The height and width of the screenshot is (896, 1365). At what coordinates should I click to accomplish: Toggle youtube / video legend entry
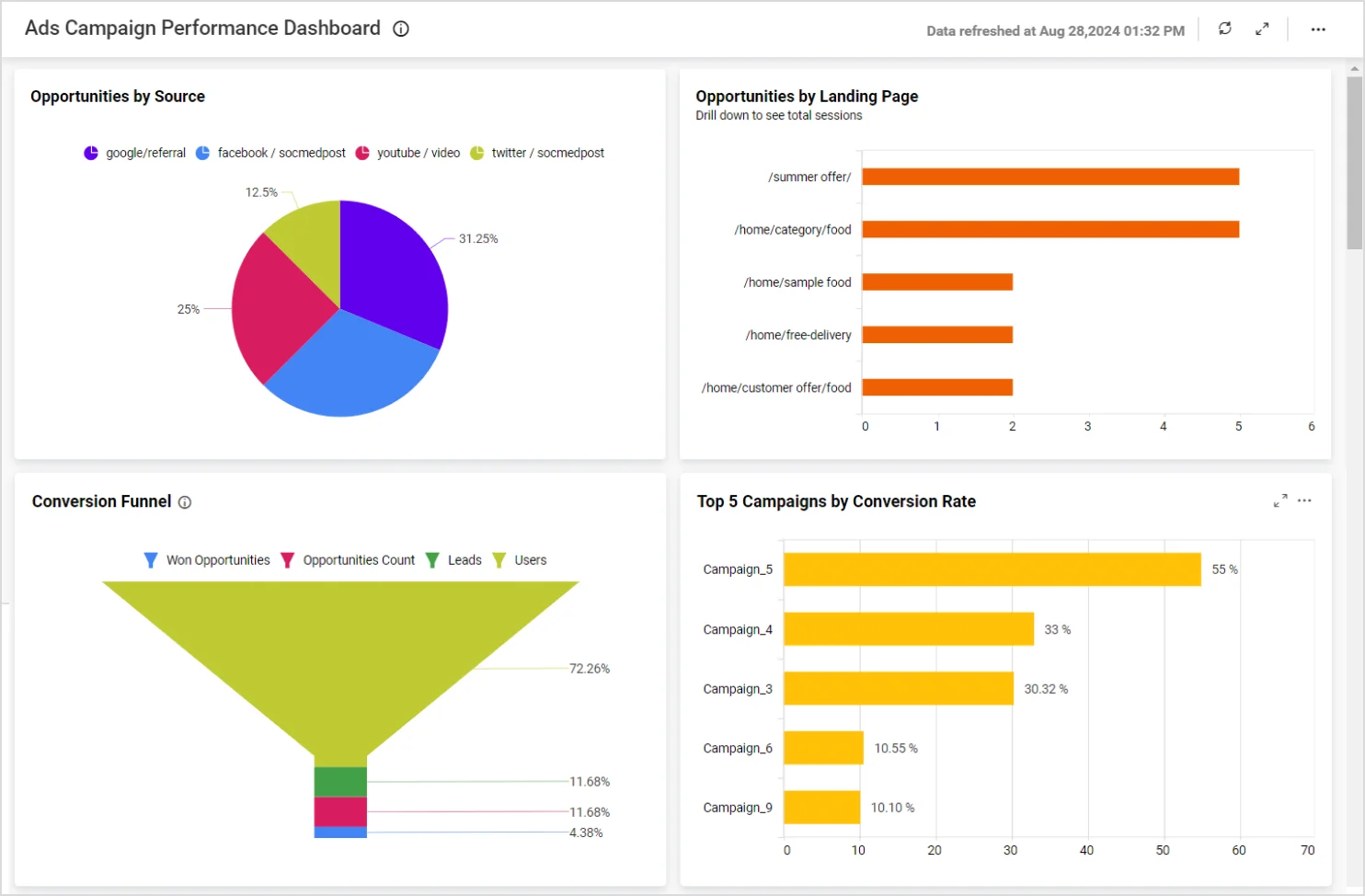click(x=407, y=153)
